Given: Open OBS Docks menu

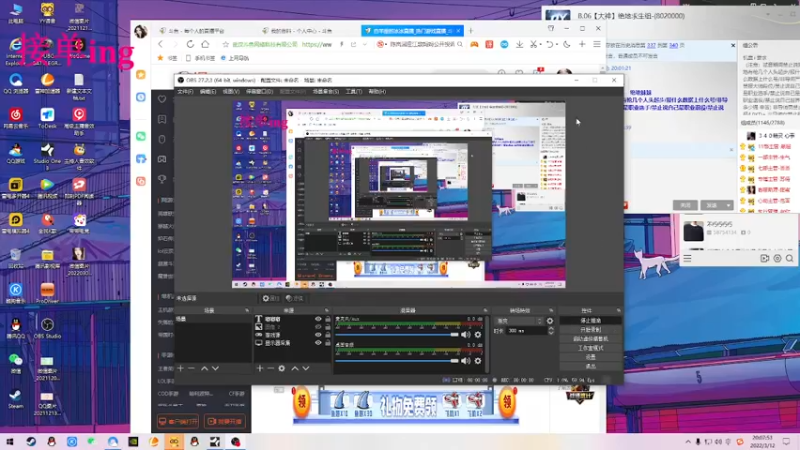Looking at the screenshot, I should point(260,92).
